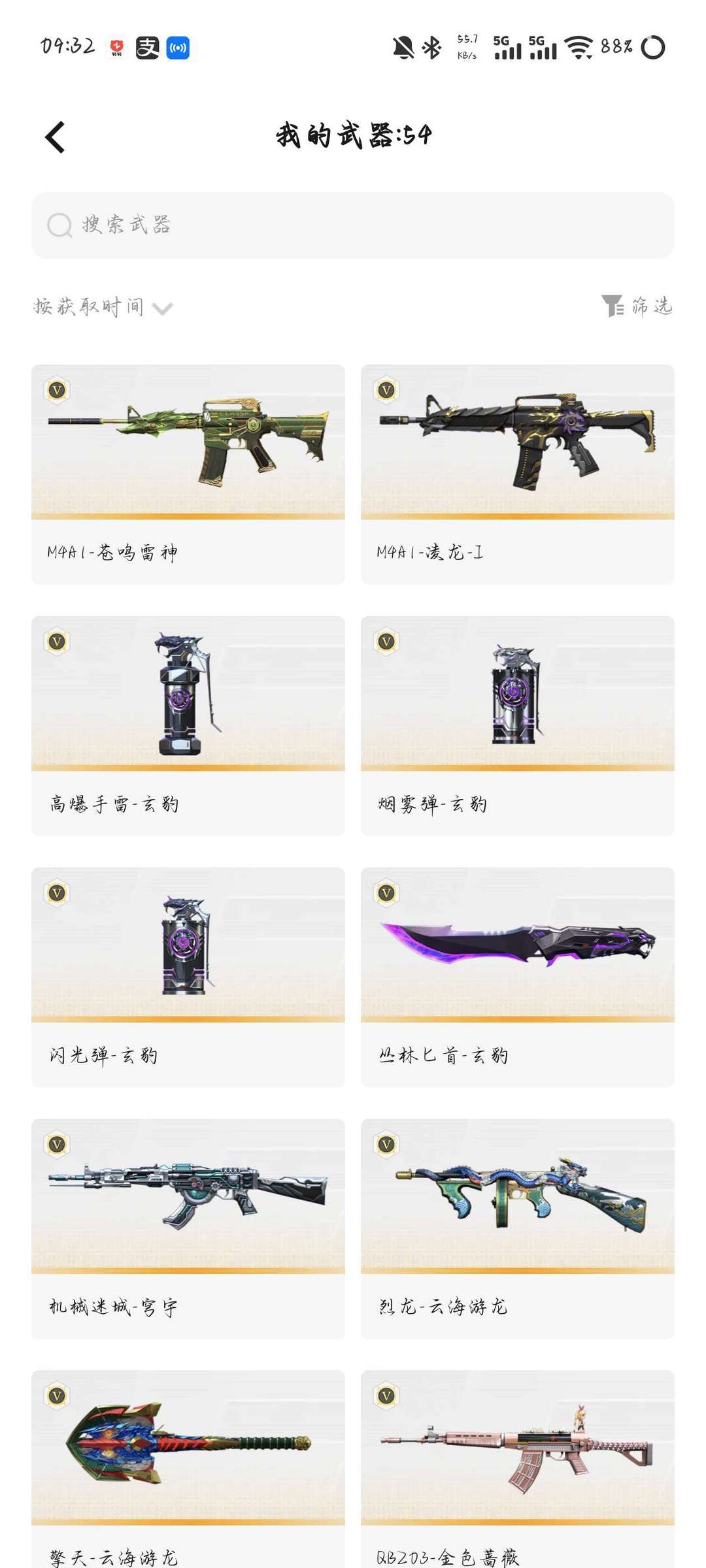Tap the back arrow icon
Image resolution: width=706 pixels, height=1568 pixels.
55,137
